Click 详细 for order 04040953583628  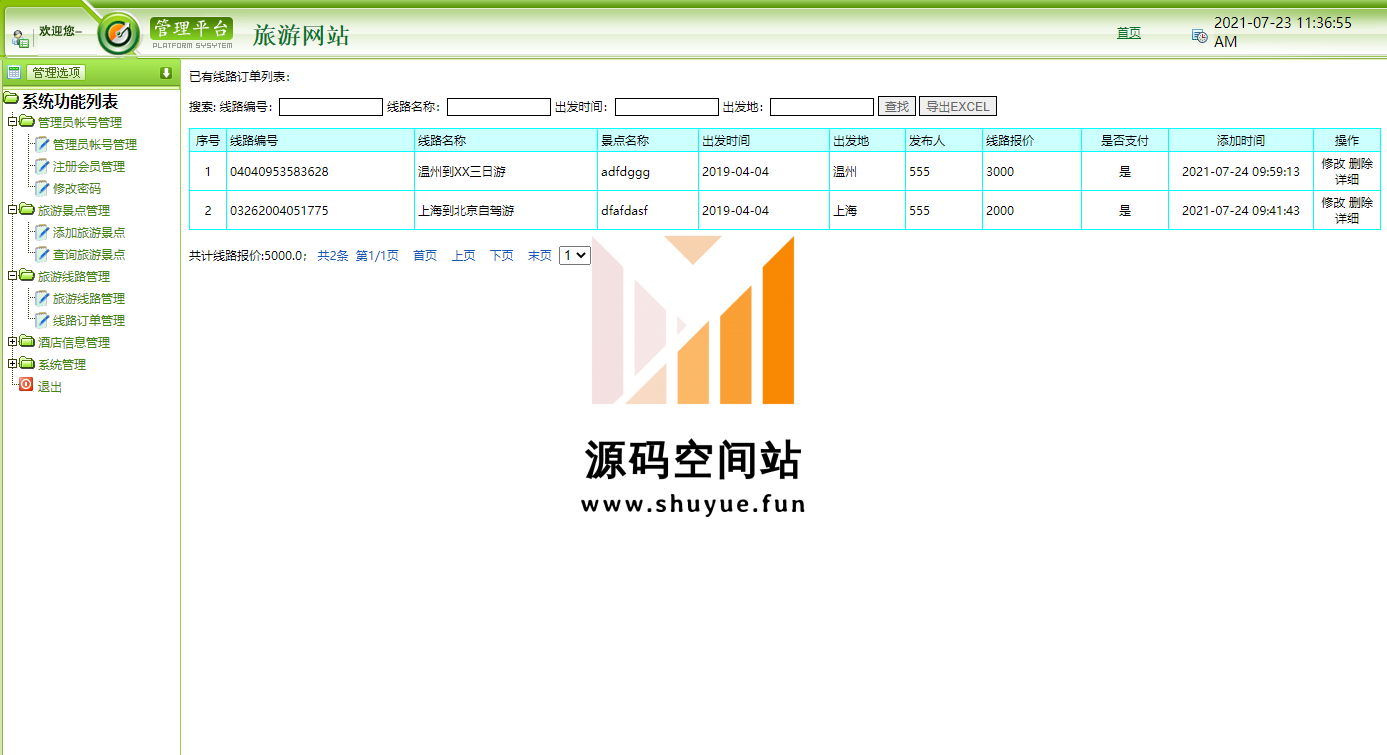coord(1347,180)
